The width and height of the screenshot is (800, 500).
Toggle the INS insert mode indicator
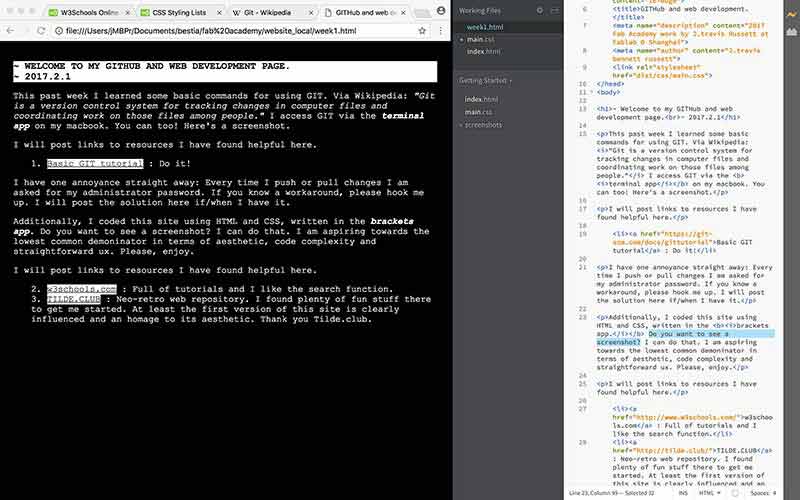683,493
